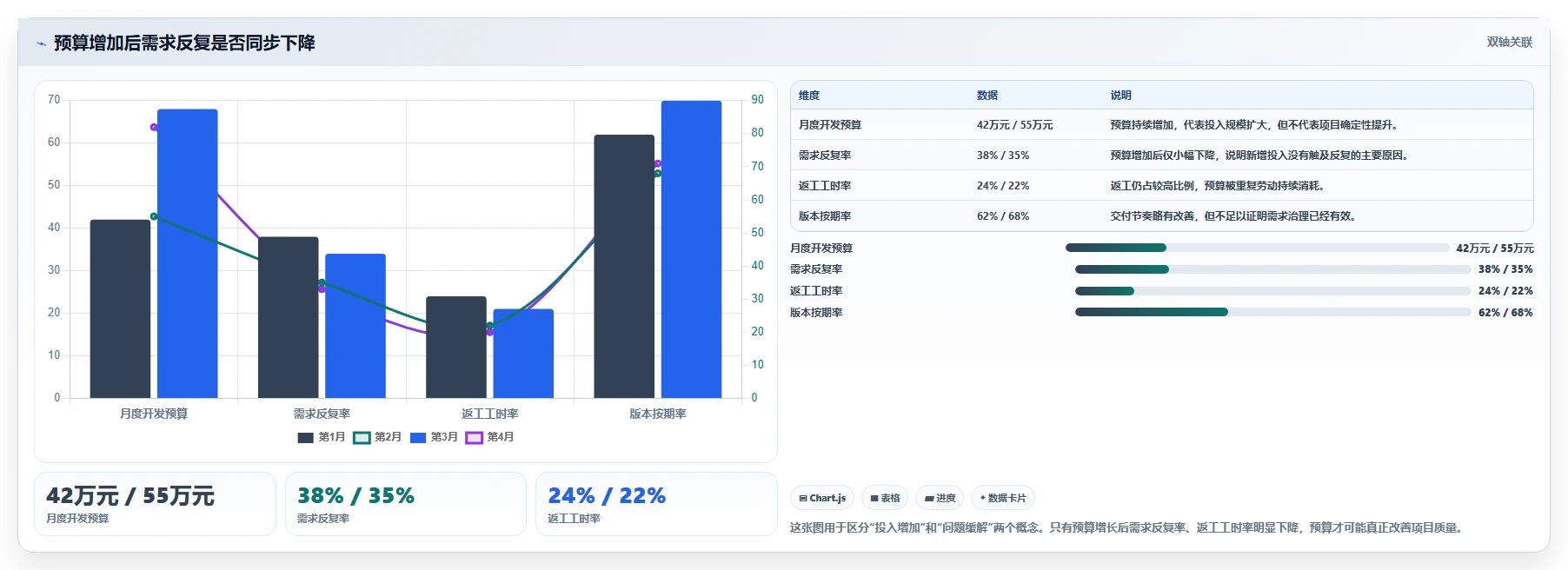
Task: Click the table cell 42万元 / 55万元
Action: 1014,125
